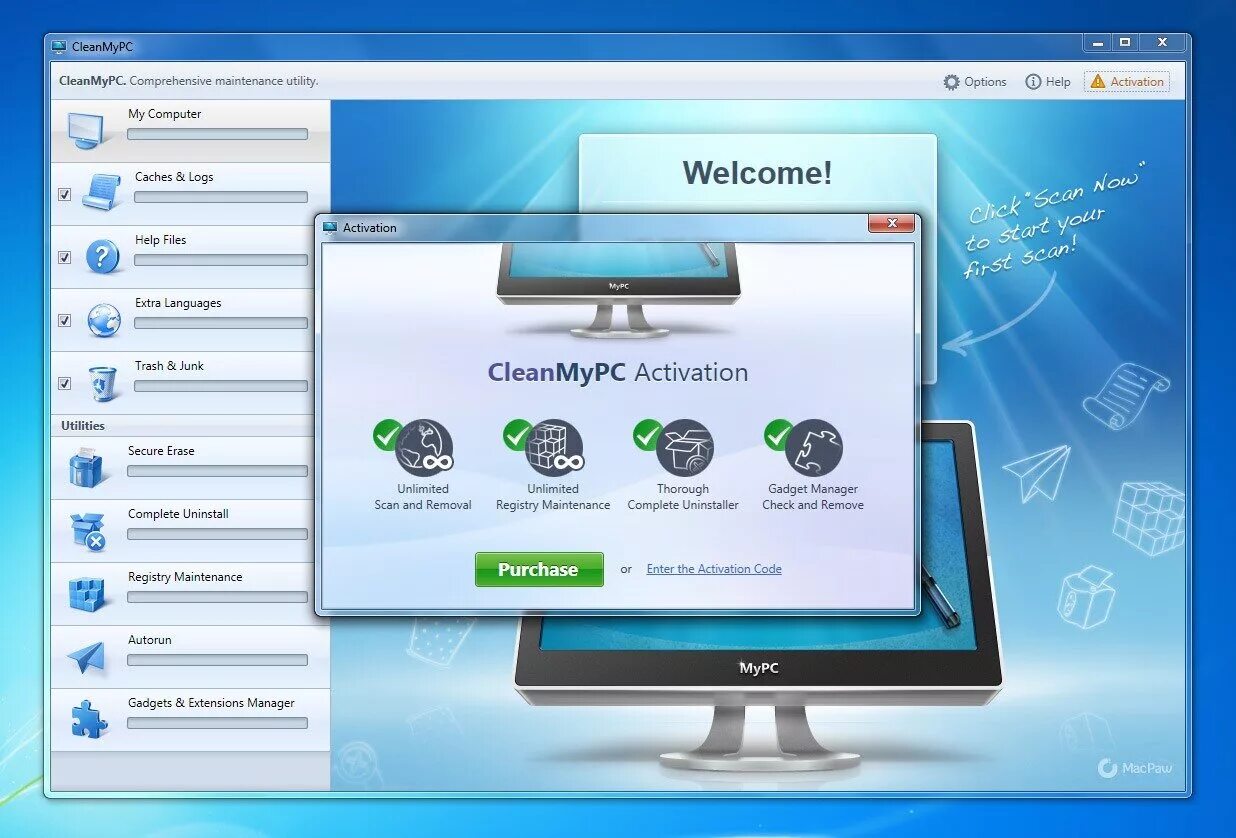Click the Extra Languages label
This screenshot has height=838, width=1236.
[178, 303]
